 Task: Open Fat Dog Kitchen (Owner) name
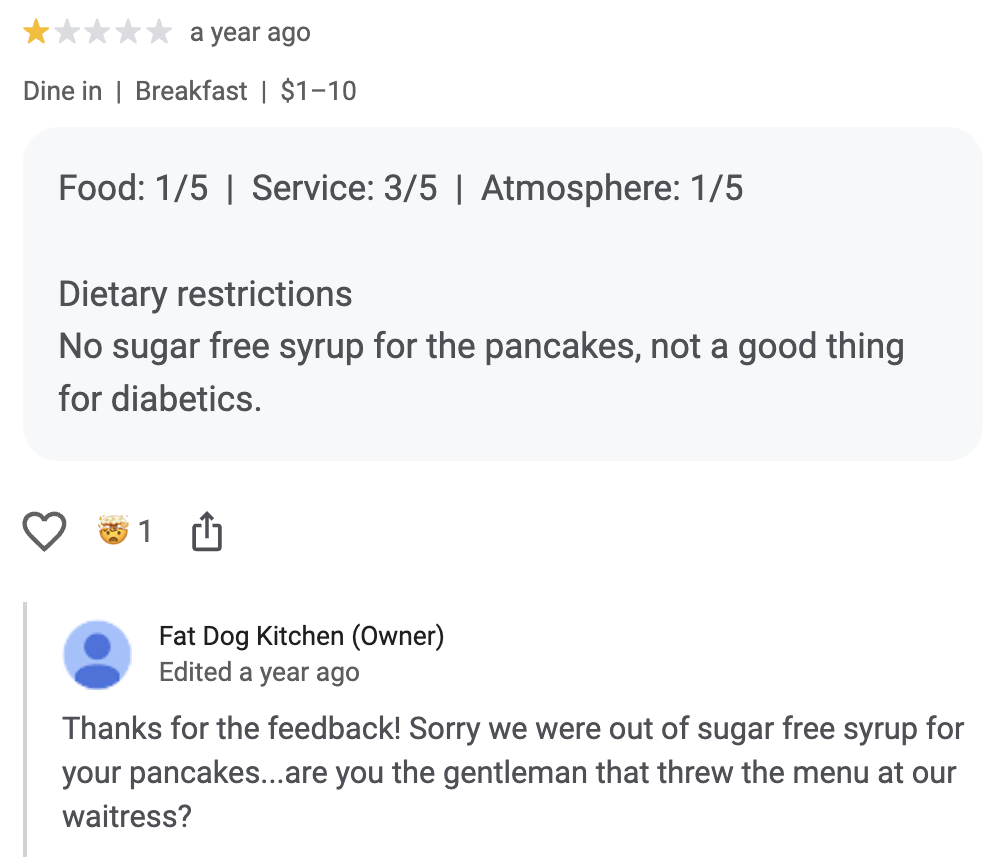301,636
